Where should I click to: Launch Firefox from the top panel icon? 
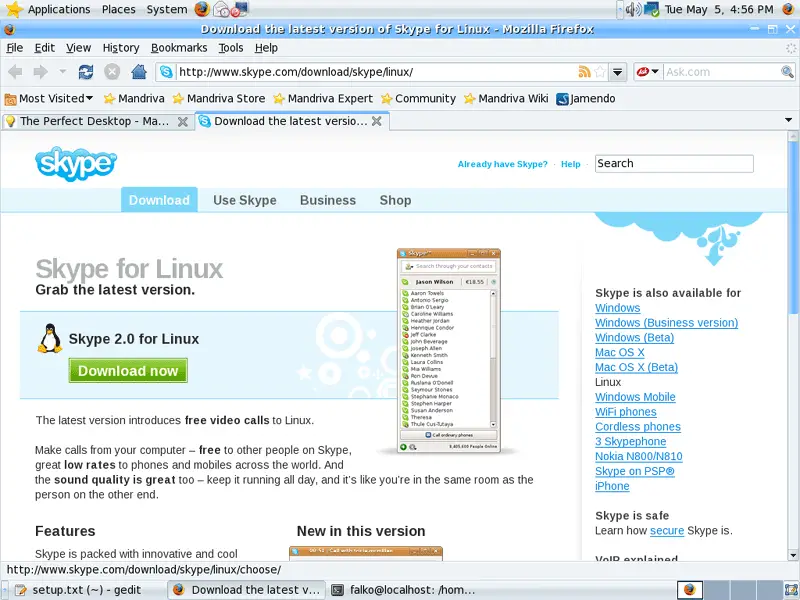[202, 9]
